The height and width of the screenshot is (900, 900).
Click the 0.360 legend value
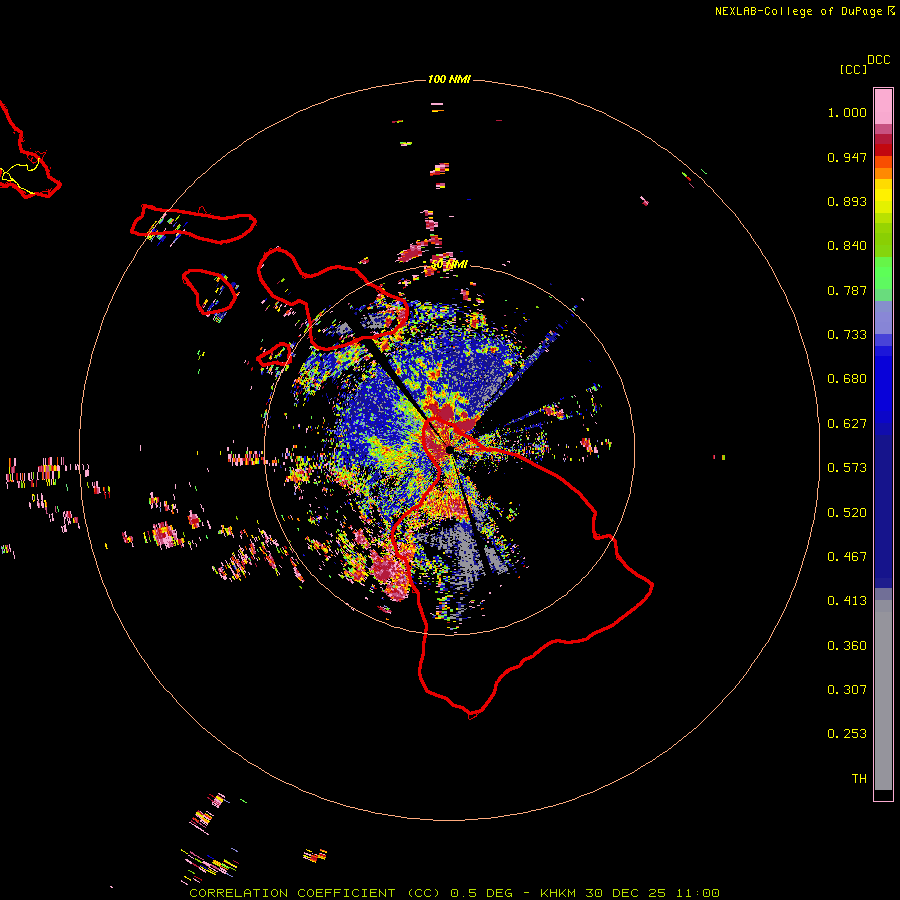[x=847, y=646]
